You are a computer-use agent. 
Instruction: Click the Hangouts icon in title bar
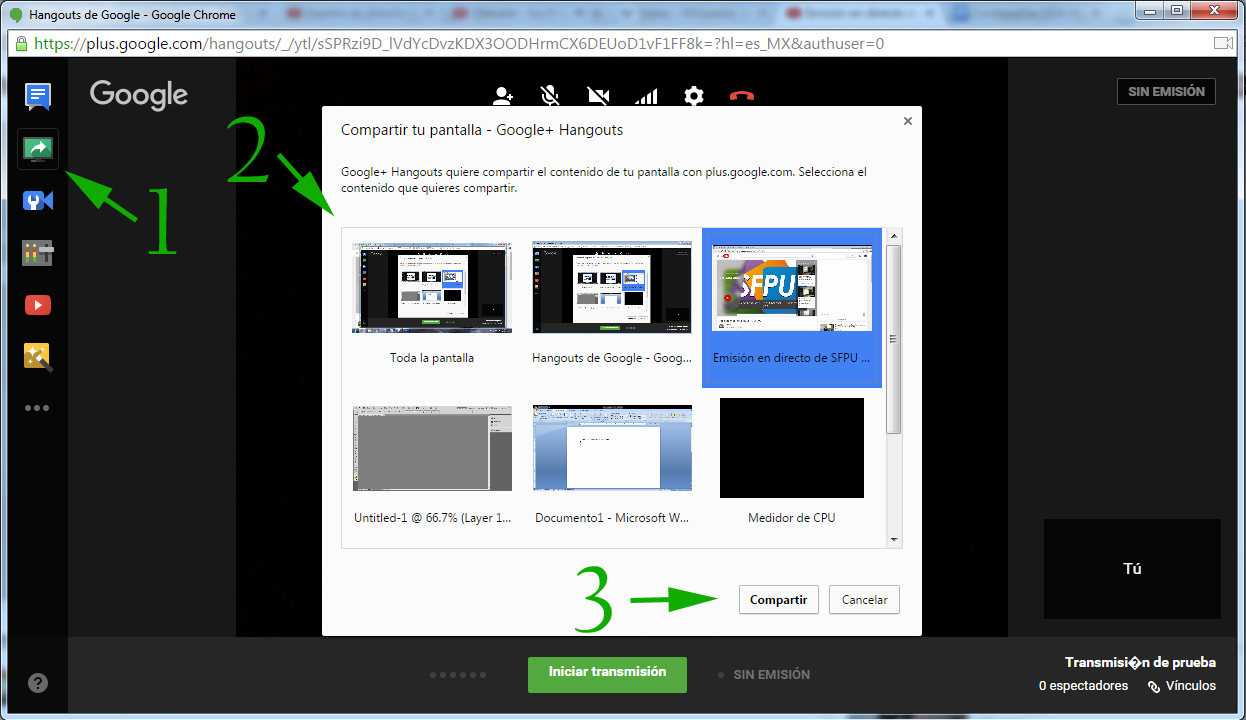click(x=16, y=15)
